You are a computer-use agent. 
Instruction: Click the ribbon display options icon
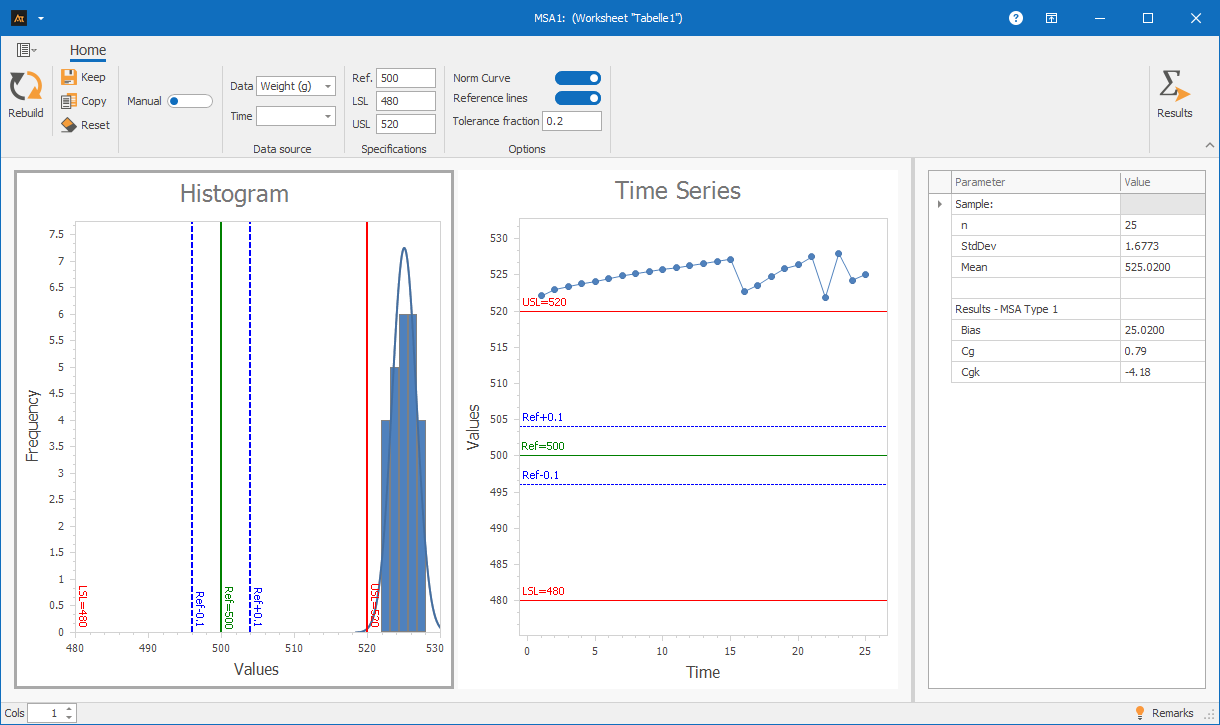(x=1052, y=18)
